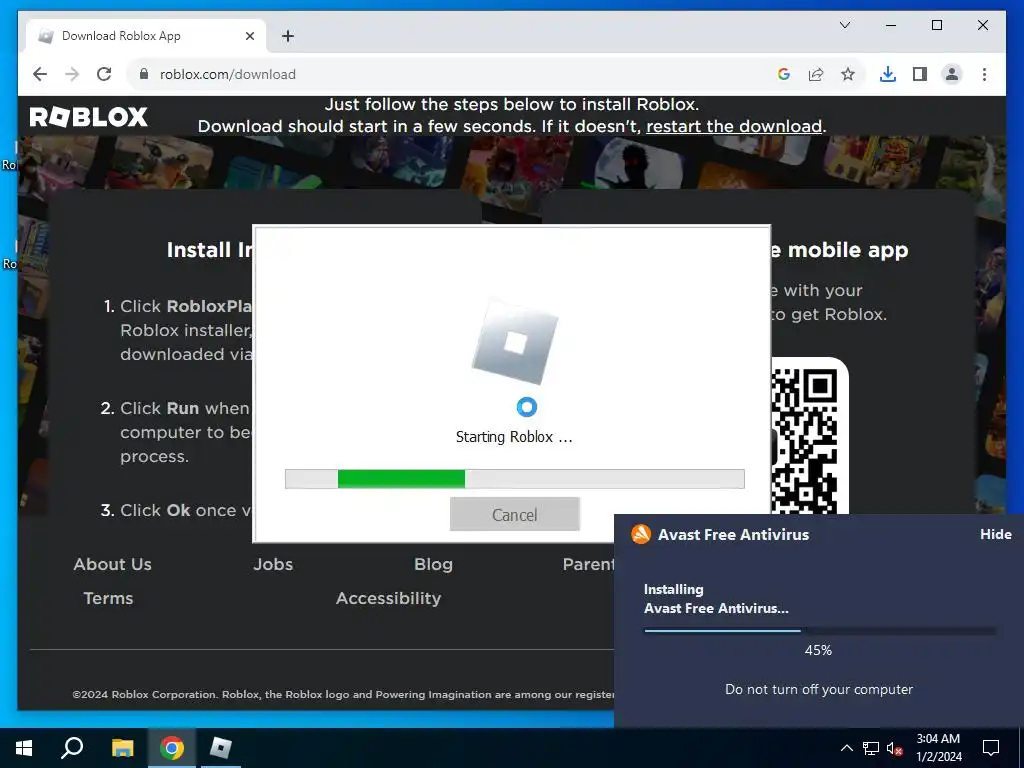This screenshot has width=1024, height=768.
Task: Click the muted volume tray icon
Action: [x=895, y=748]
